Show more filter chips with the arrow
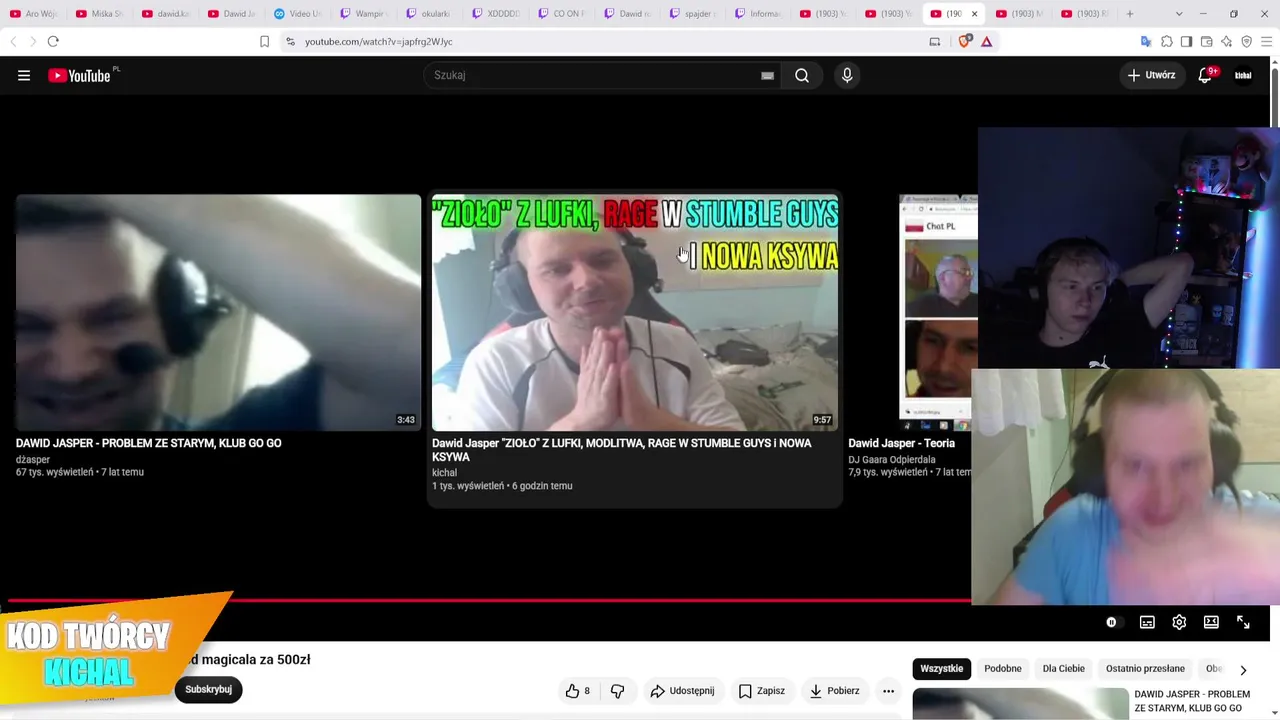Viewport: 1280px width, 720px height. tap(1243, 669)
